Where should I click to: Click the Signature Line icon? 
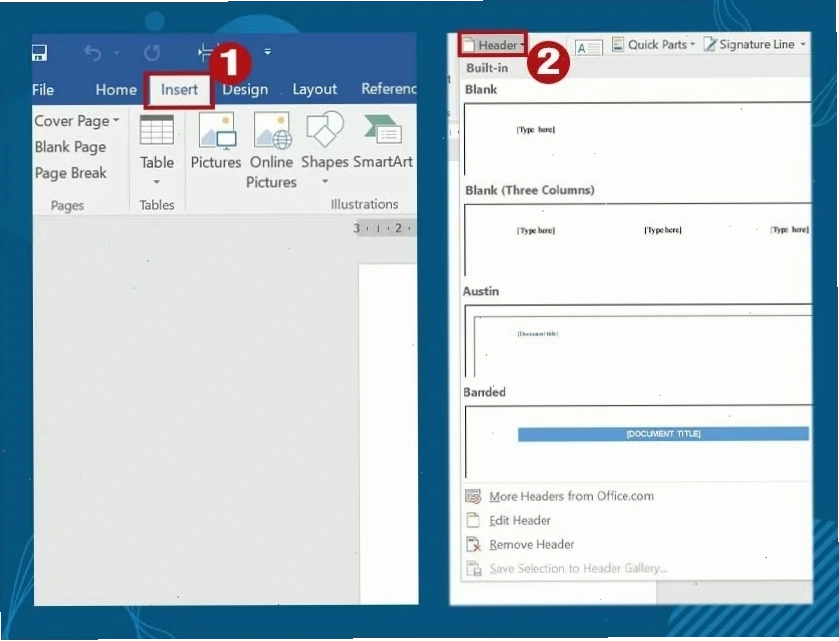pyautogui.click(x=710, y=44)
